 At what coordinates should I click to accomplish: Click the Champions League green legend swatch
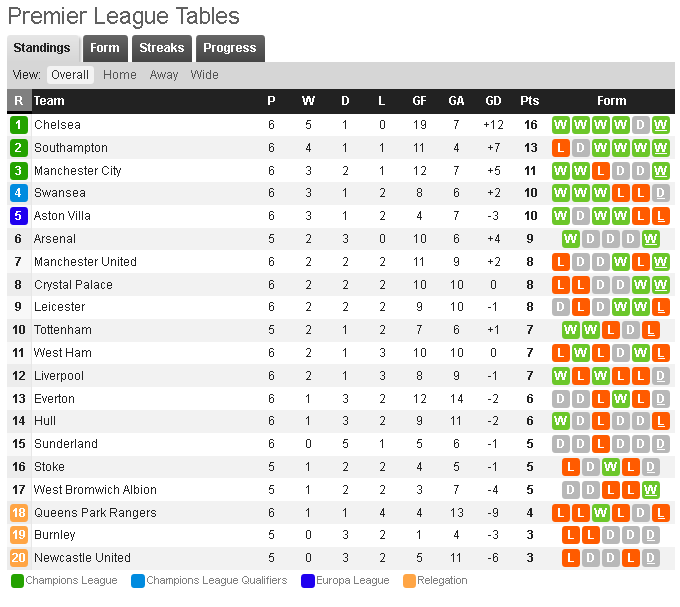click(x=17, y=581)
